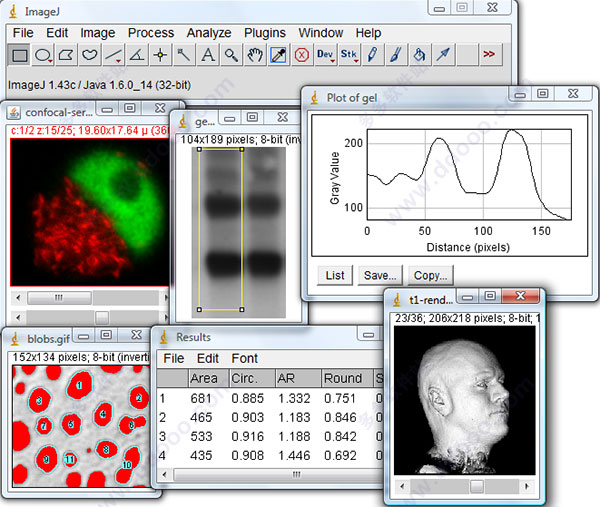Click confocal-series Java window icon
Viewport: 600px width, 507px height.
pos(14,113)
